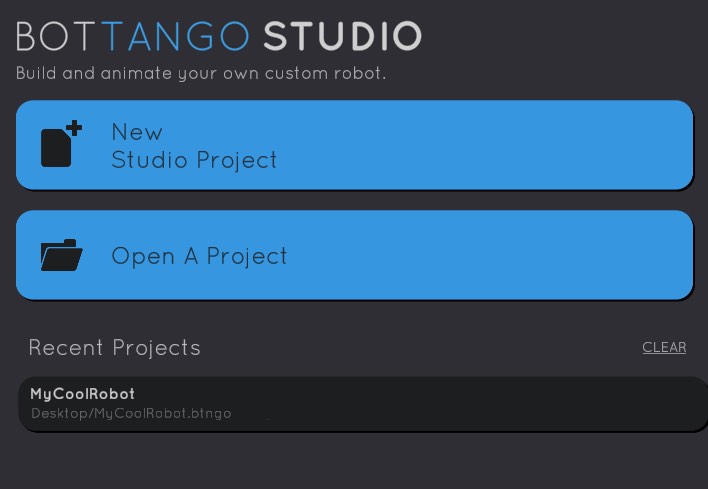Click the blue TANGO letters in the logo
This screenshot has height=489, width=708.
pyautogui.click(x=176, y=36)
